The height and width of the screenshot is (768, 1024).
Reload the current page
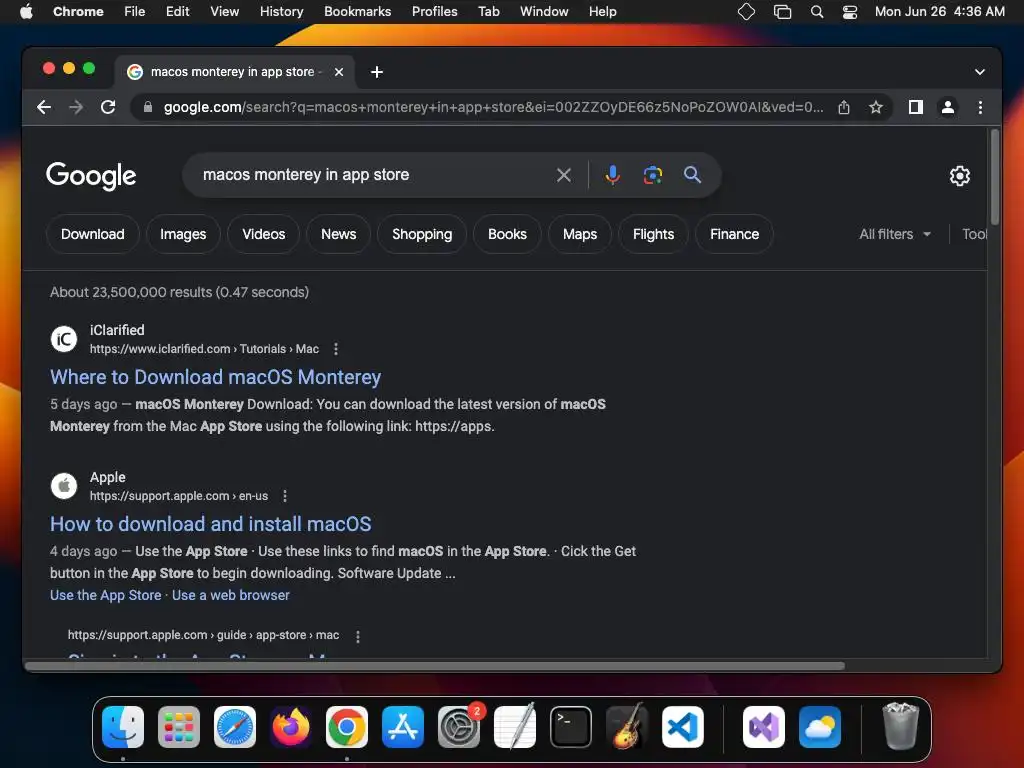click(108, 107)
